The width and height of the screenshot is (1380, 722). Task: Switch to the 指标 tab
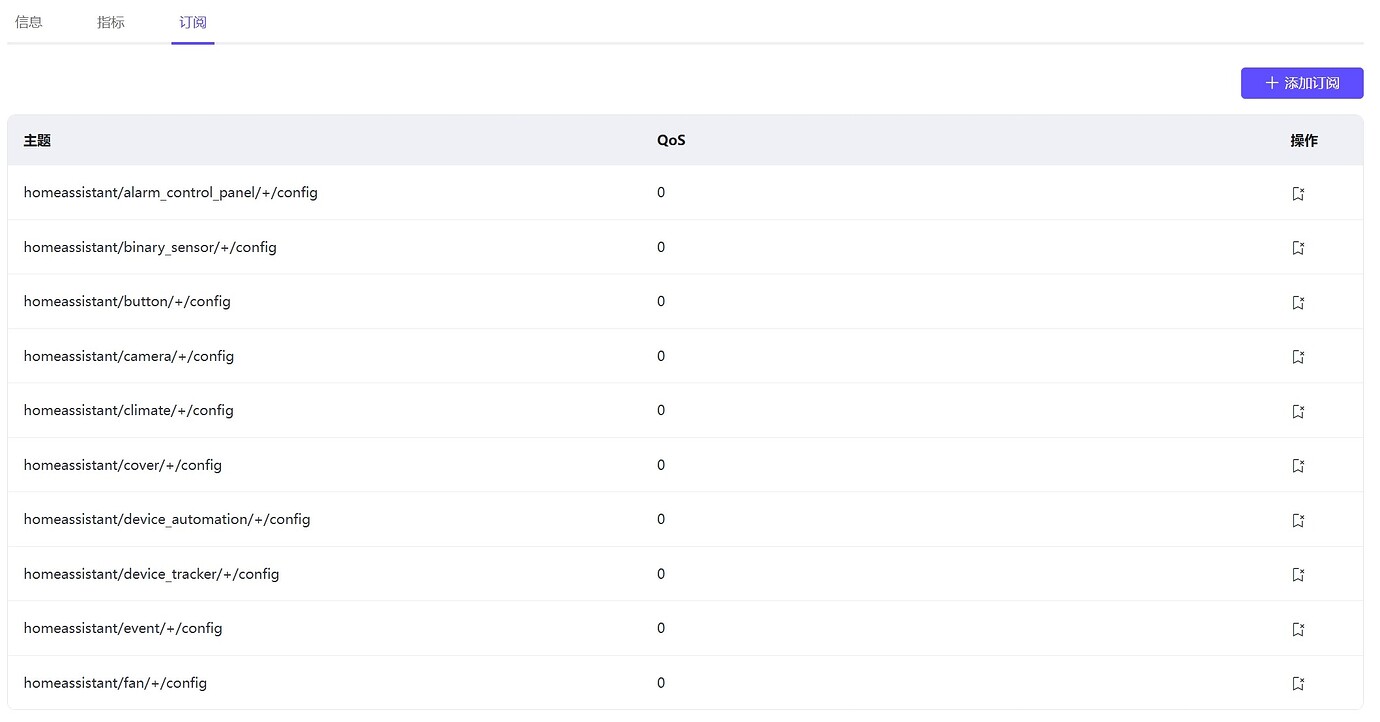[110, 22]
